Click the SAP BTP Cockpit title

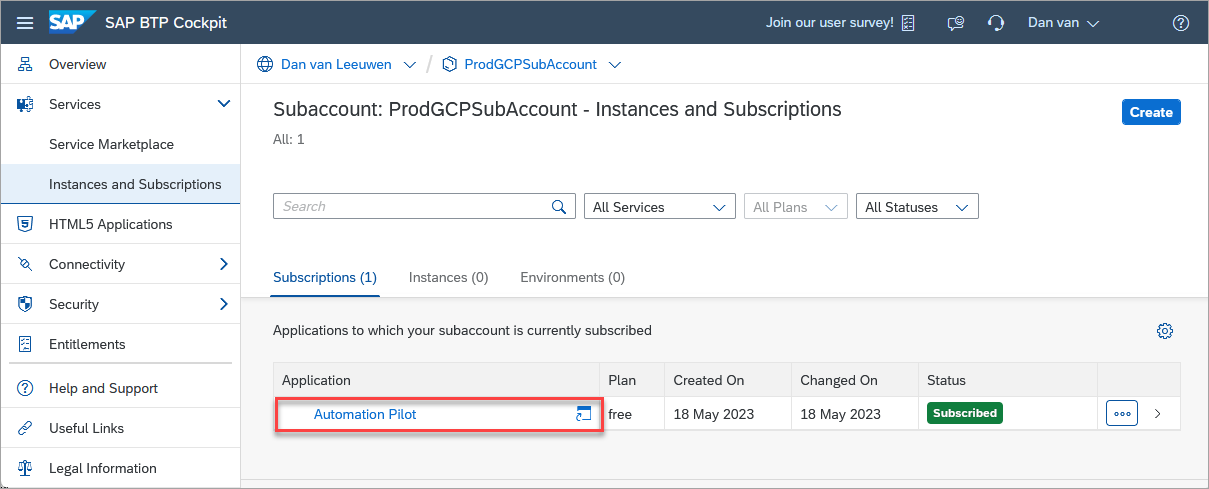tap(166, 22)
